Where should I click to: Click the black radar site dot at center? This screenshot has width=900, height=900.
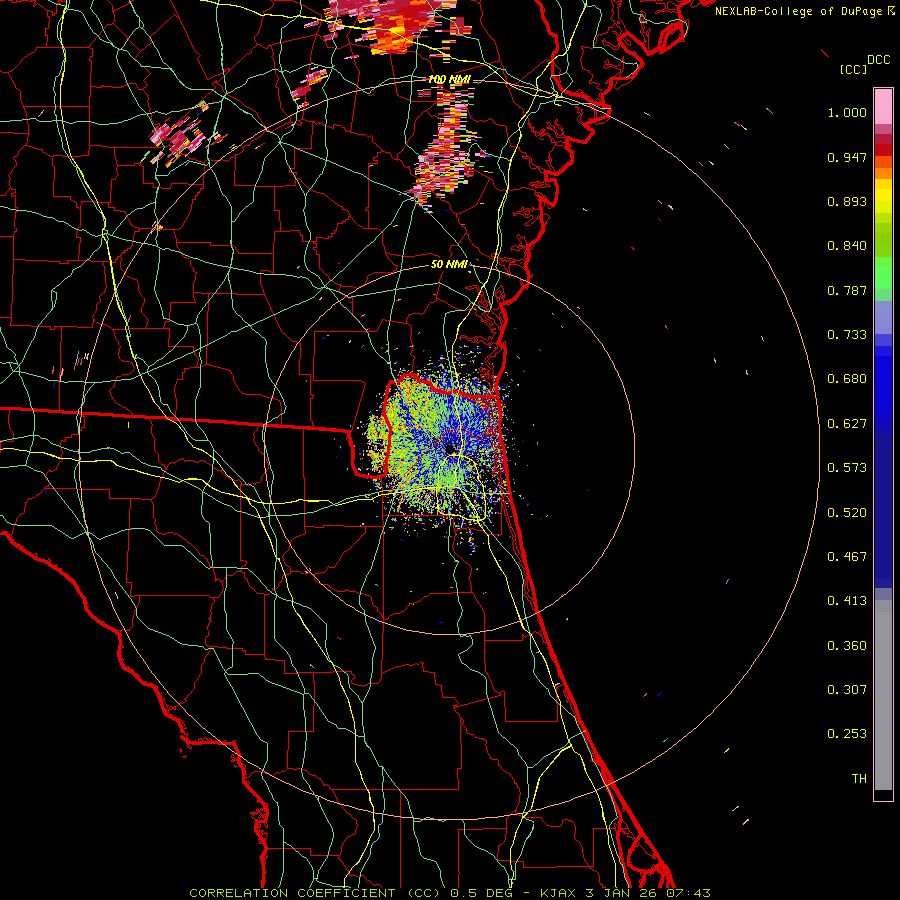(x=450, y=448)
